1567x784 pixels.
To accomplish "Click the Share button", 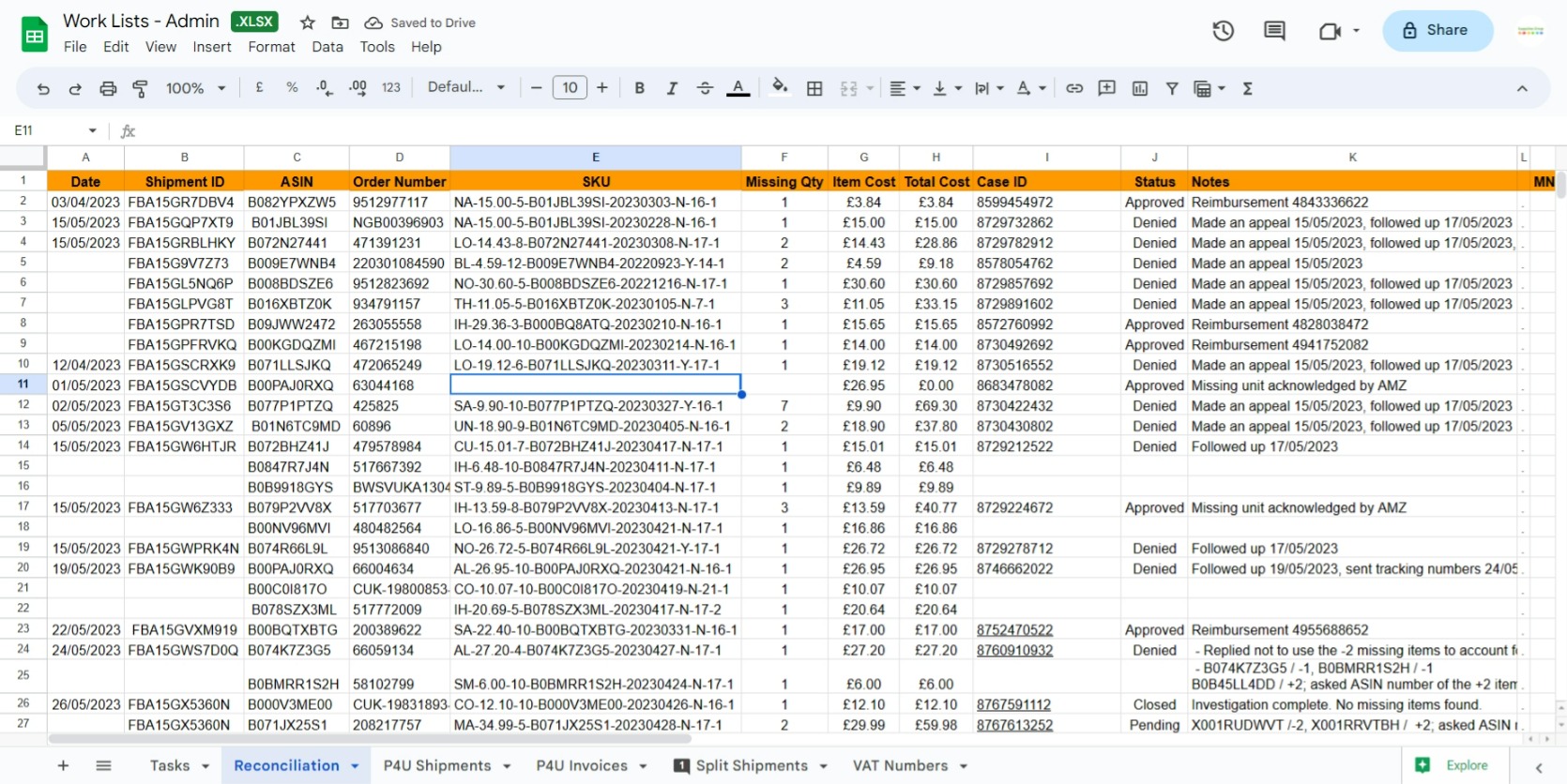I will coord(1436,30).
